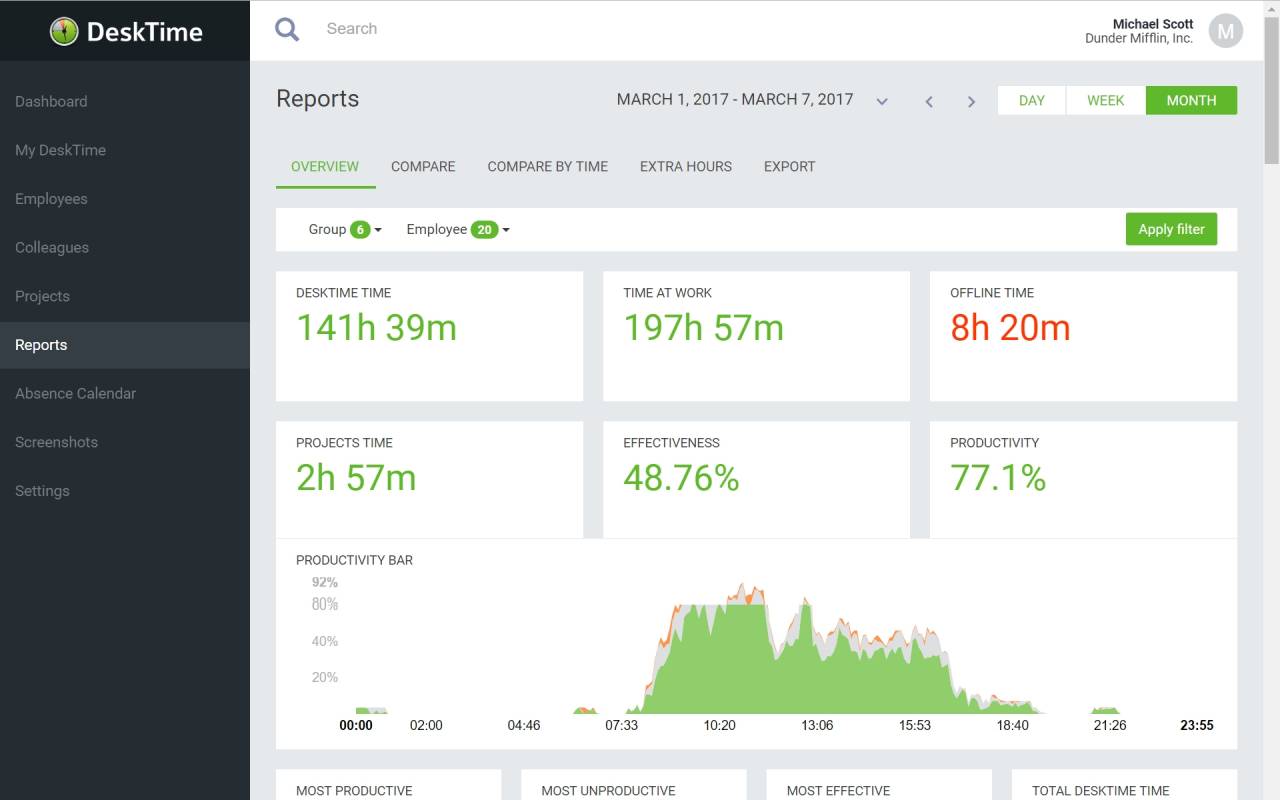Select the MONTH view toggle
The image size is (1280, 800).
click(x=1191, y=100)
